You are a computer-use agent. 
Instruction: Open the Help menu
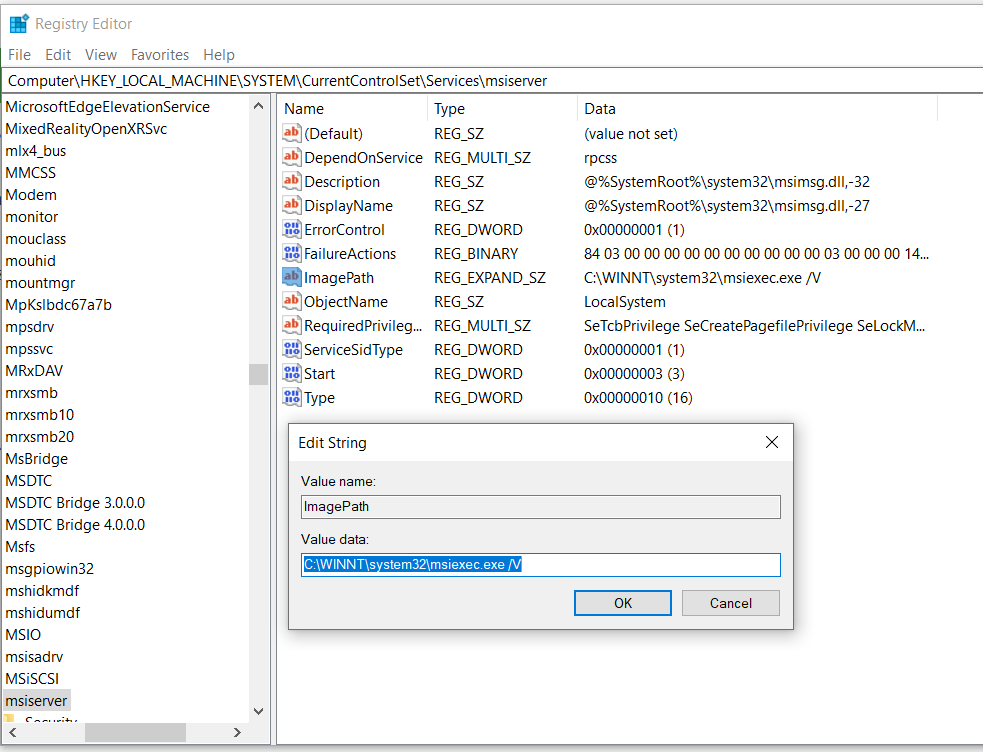[x=219, y=55]
